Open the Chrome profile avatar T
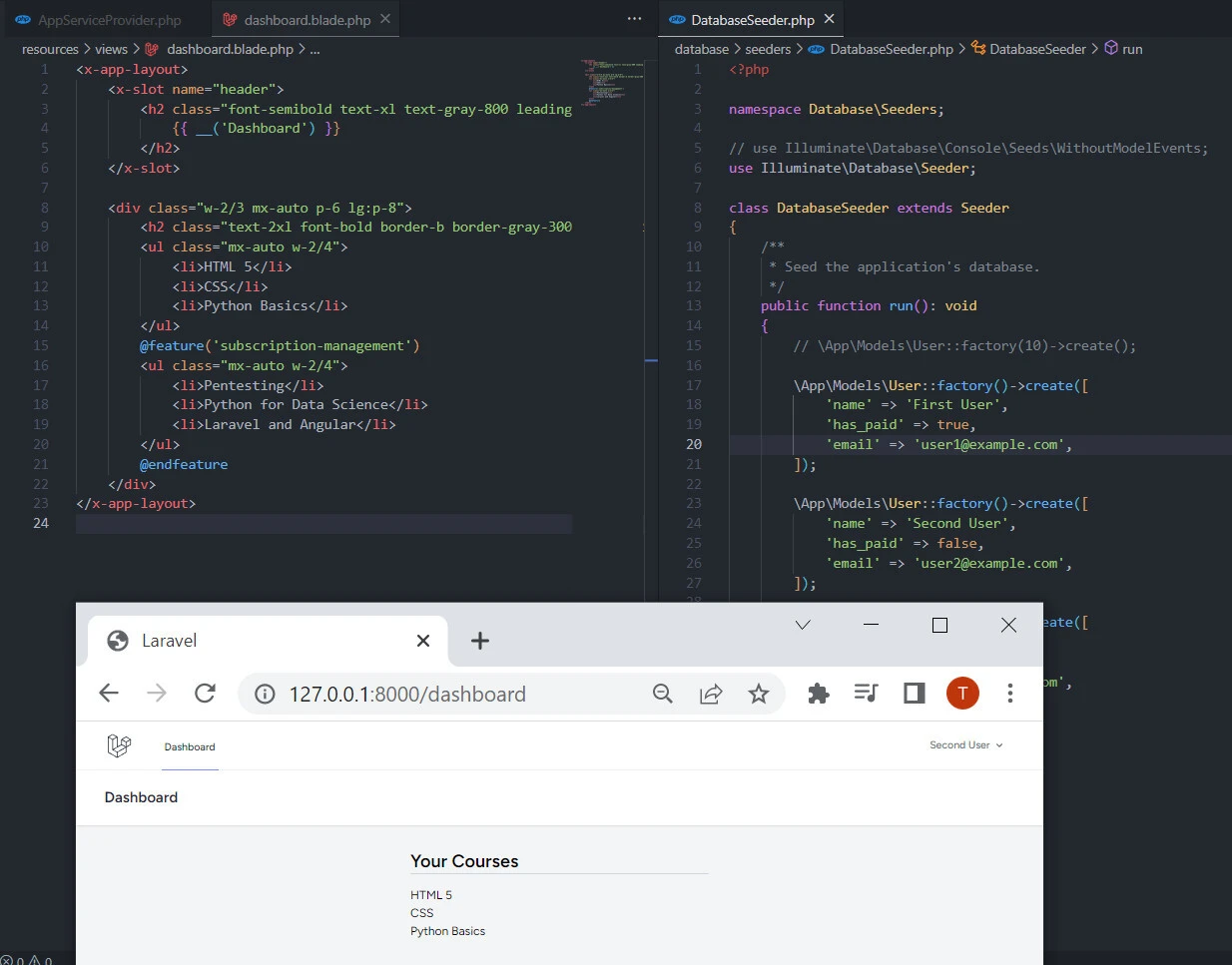 (x=962, y=693)
